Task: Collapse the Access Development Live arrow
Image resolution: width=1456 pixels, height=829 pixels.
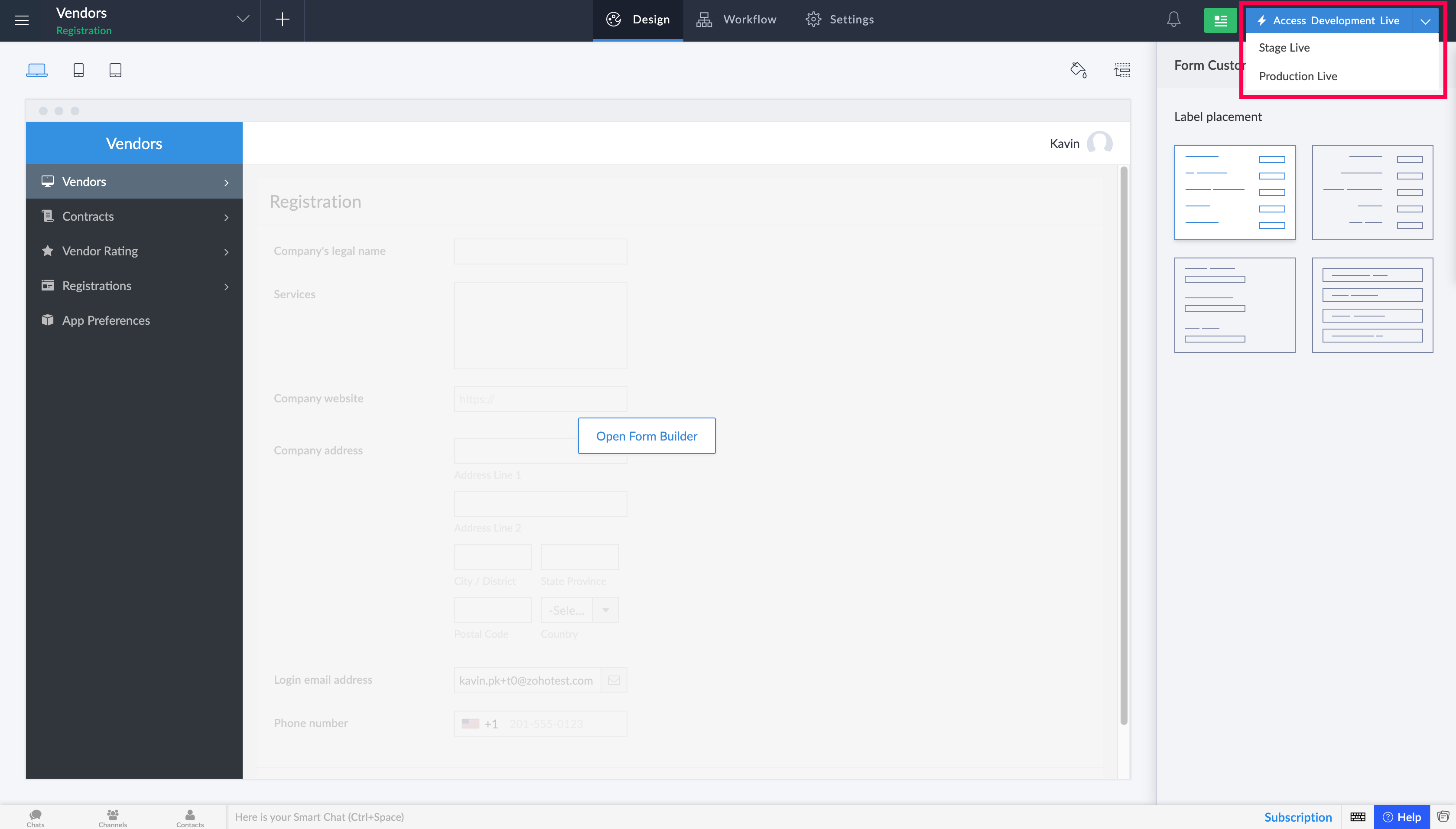Action: 1425,21
